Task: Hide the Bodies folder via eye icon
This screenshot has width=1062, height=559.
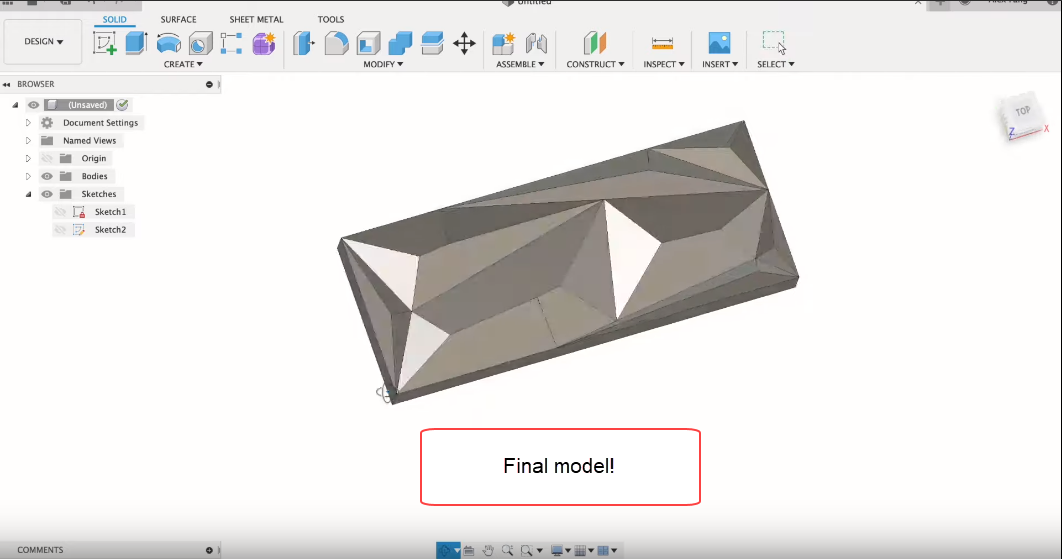Action: 47,176
